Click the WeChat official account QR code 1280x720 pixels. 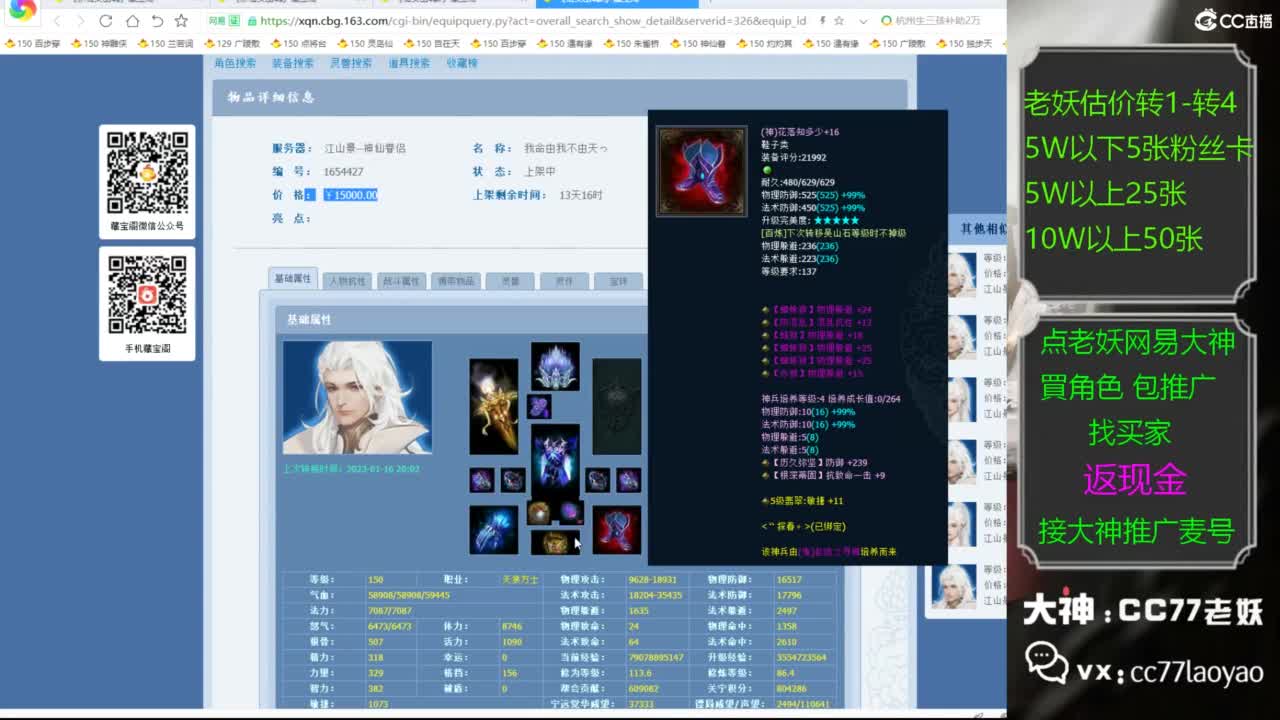pos(147,173)
